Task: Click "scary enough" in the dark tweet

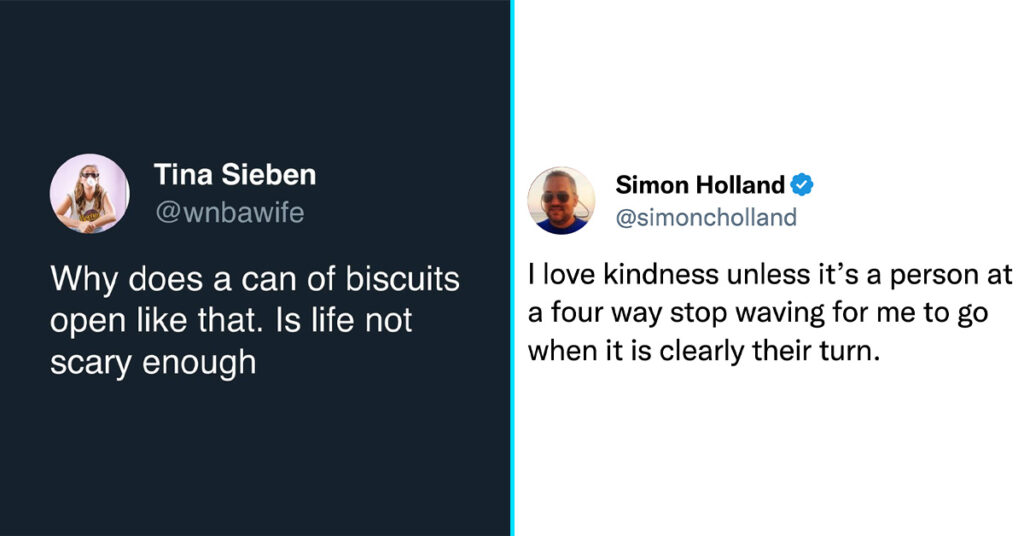Action: tap(153, 363)
